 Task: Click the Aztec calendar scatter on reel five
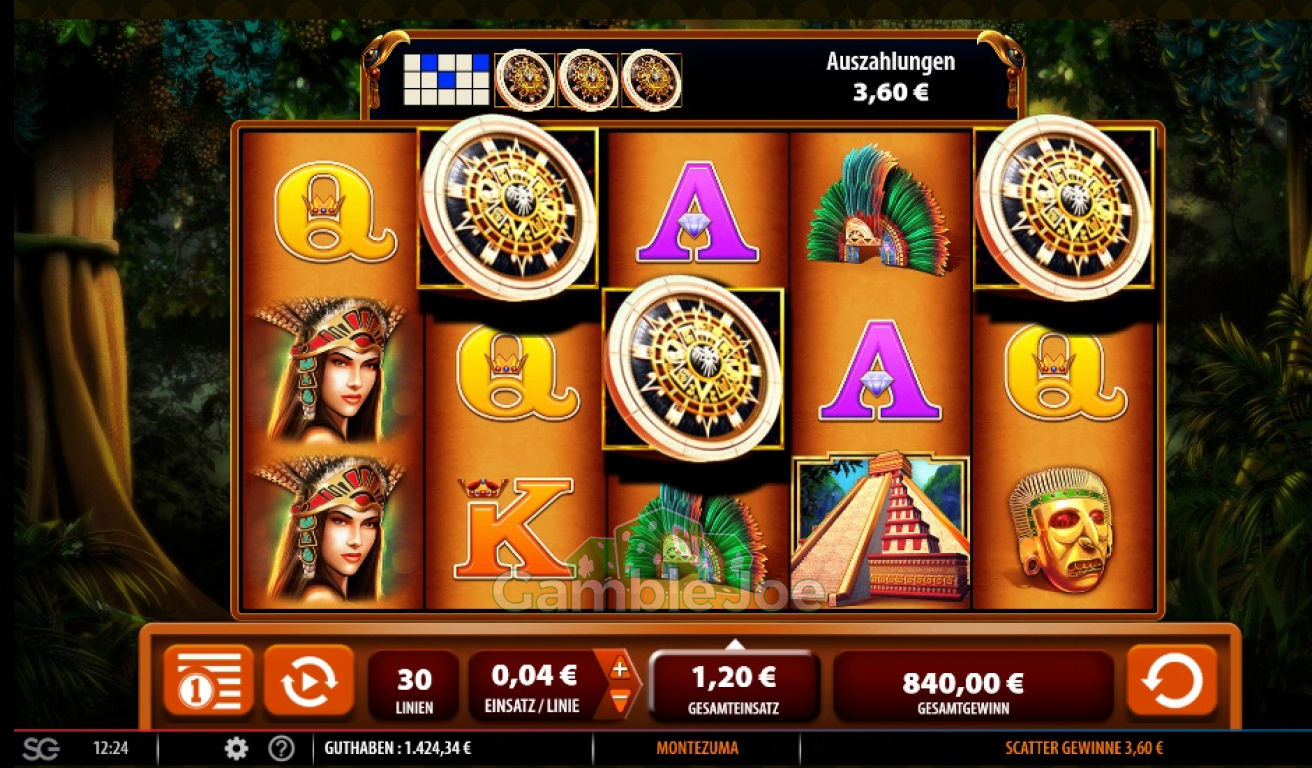pos(1064,207)
